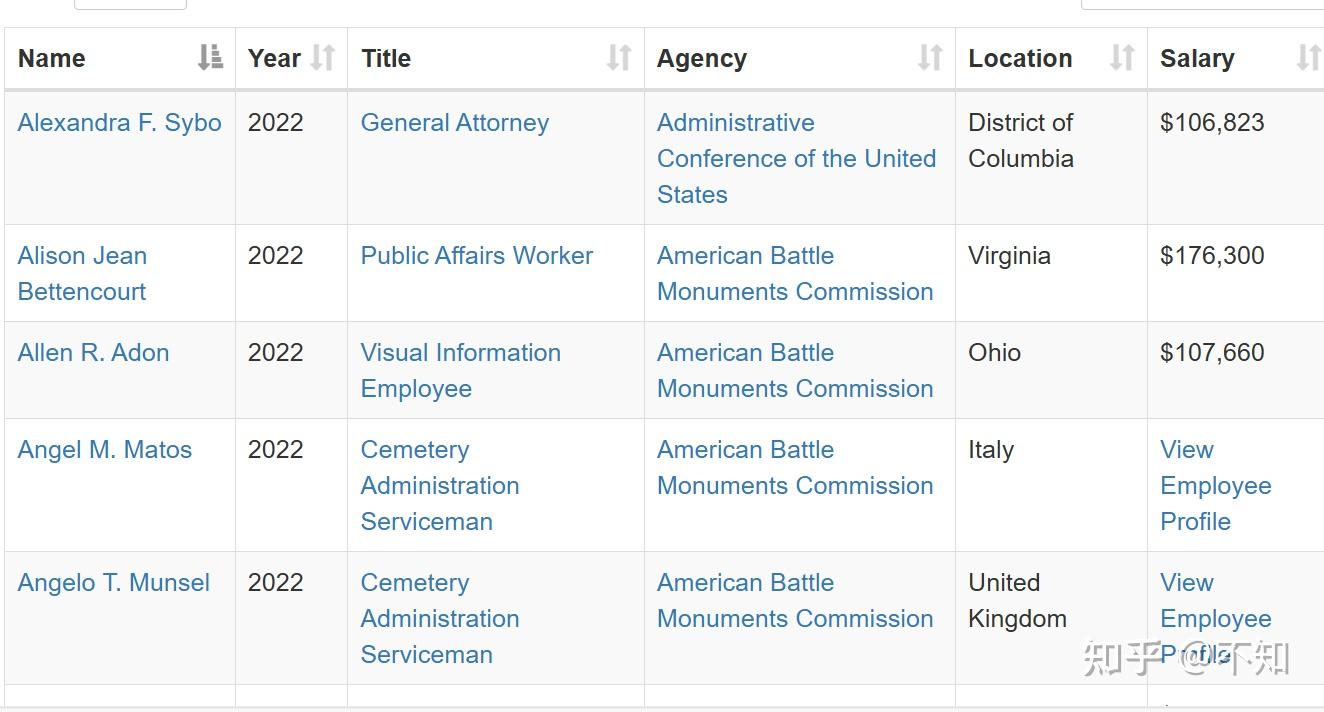The height and width of the screenshot is (712, 1324).
Task: Sort by Year using arrows icon
Action: pos(322,58)
